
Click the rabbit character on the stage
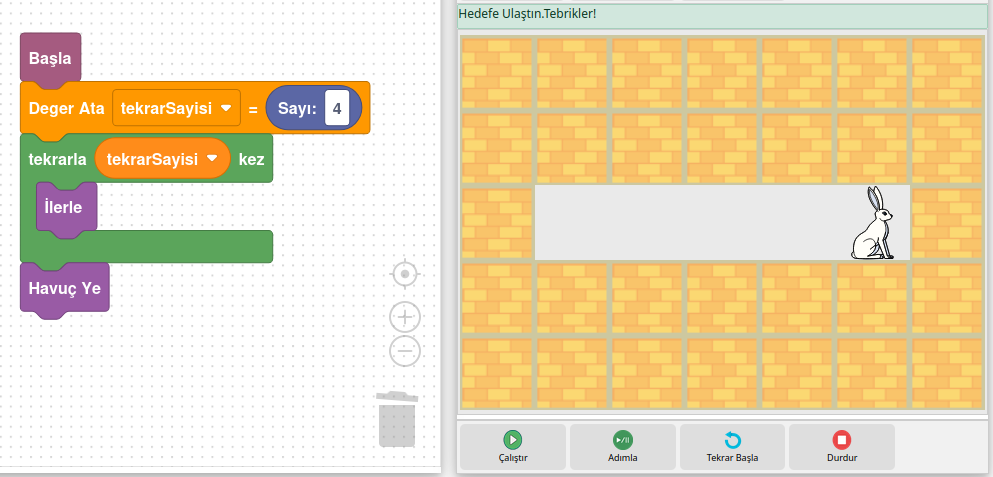pos(873,225)
